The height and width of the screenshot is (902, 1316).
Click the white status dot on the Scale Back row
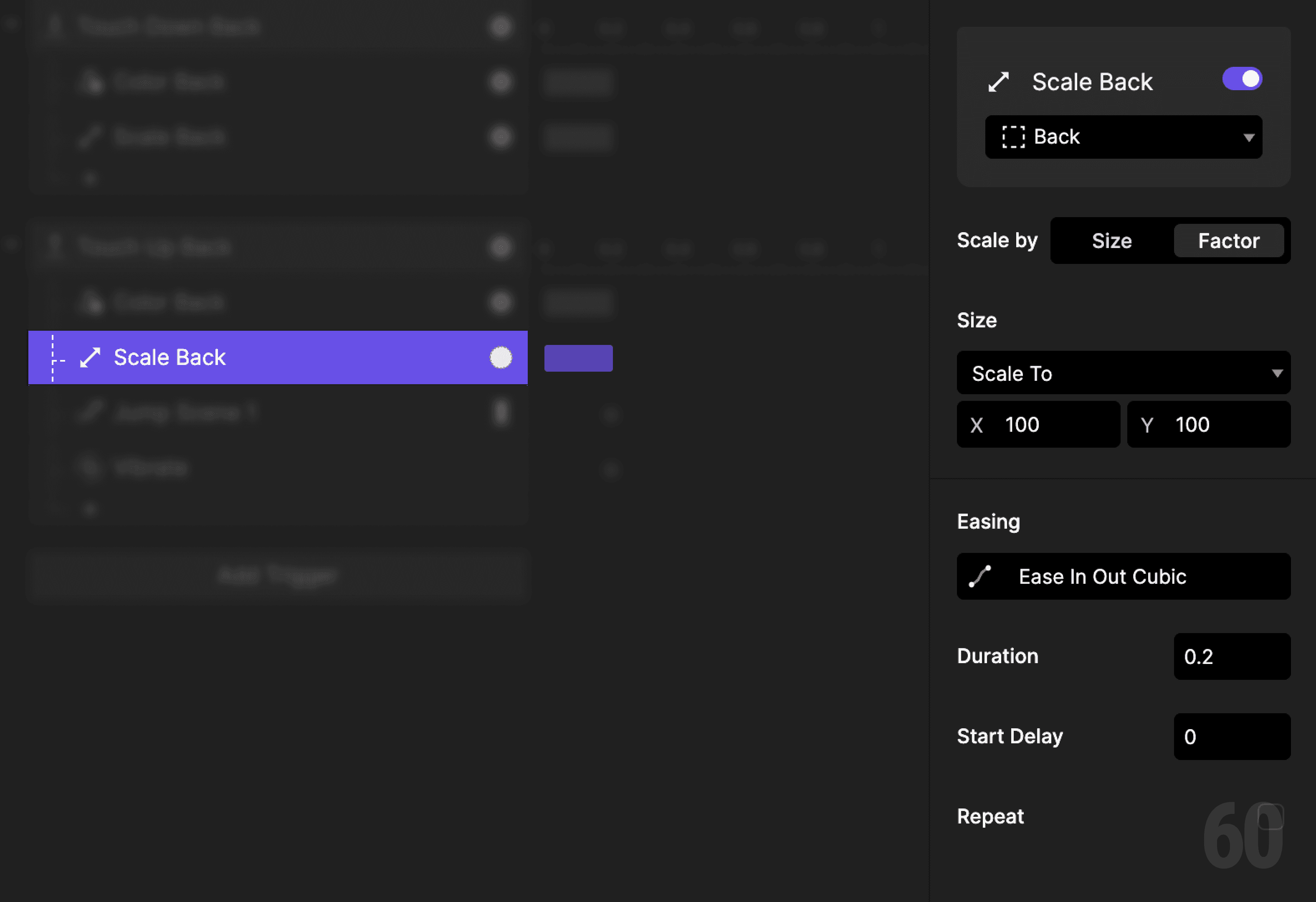tap(501, 357)
